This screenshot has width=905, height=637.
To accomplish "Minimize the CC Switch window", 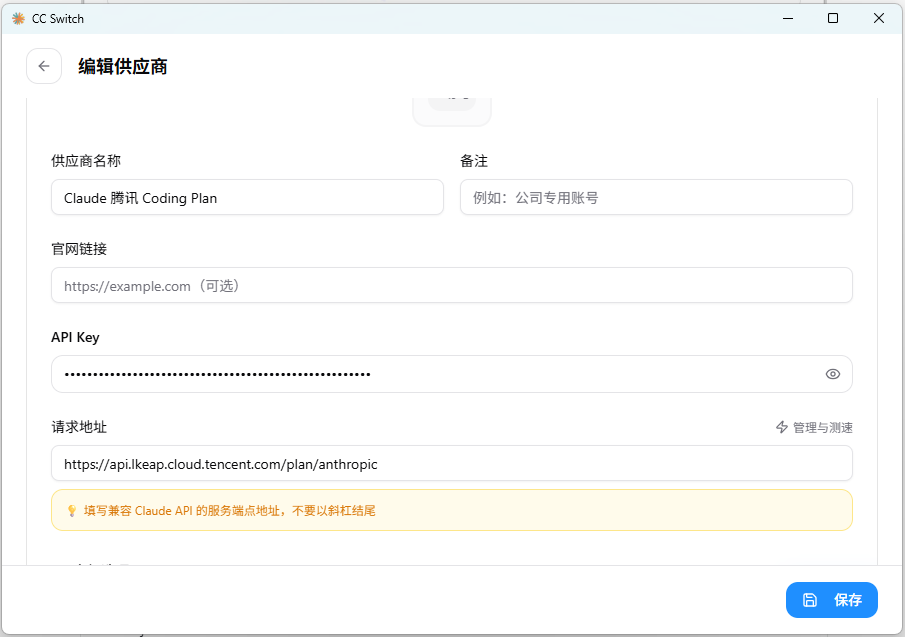I will click(x=787, y=18).
